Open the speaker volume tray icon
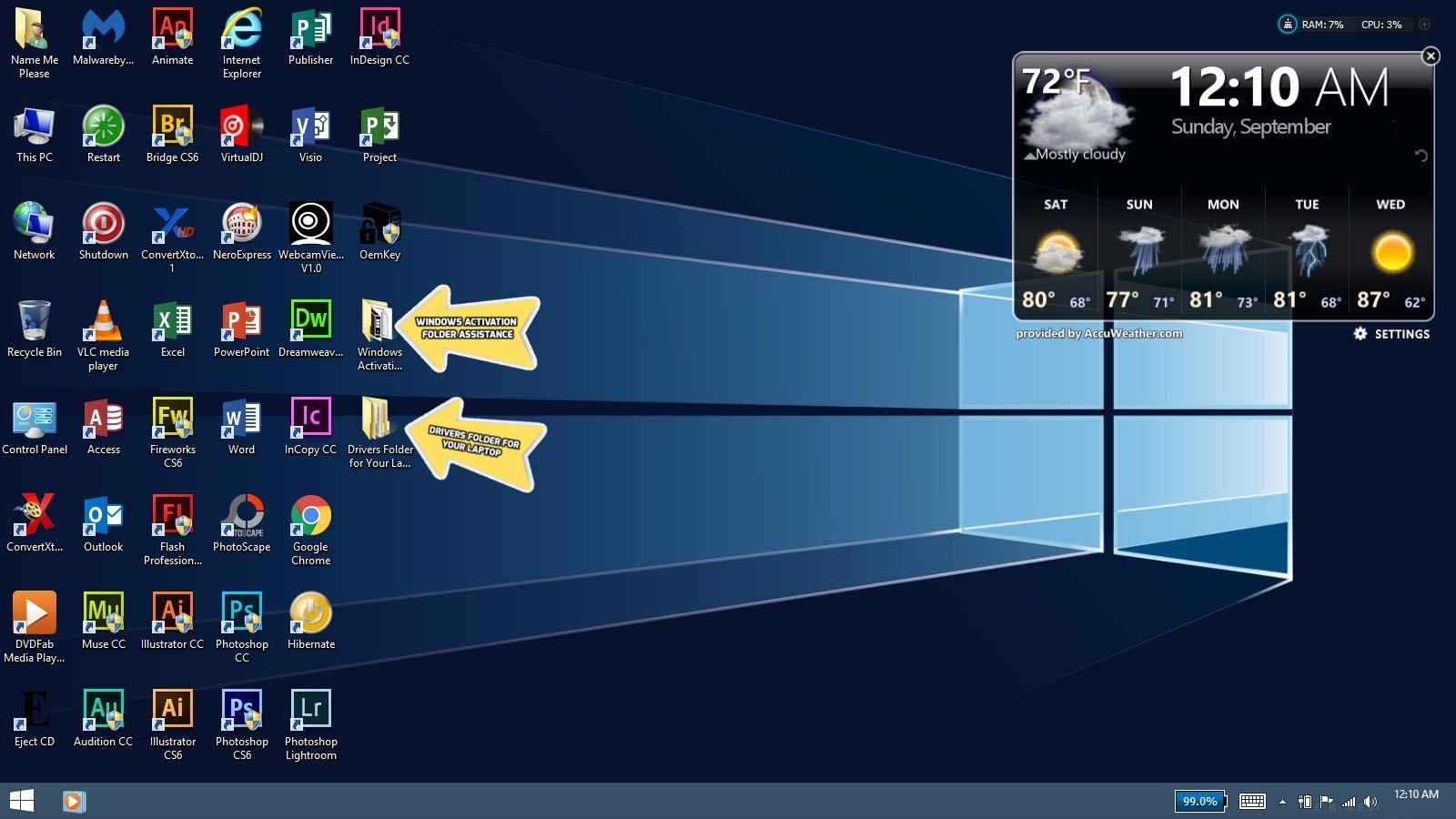This screenshot has width=1456, height=819. [x=1370, y=802]
